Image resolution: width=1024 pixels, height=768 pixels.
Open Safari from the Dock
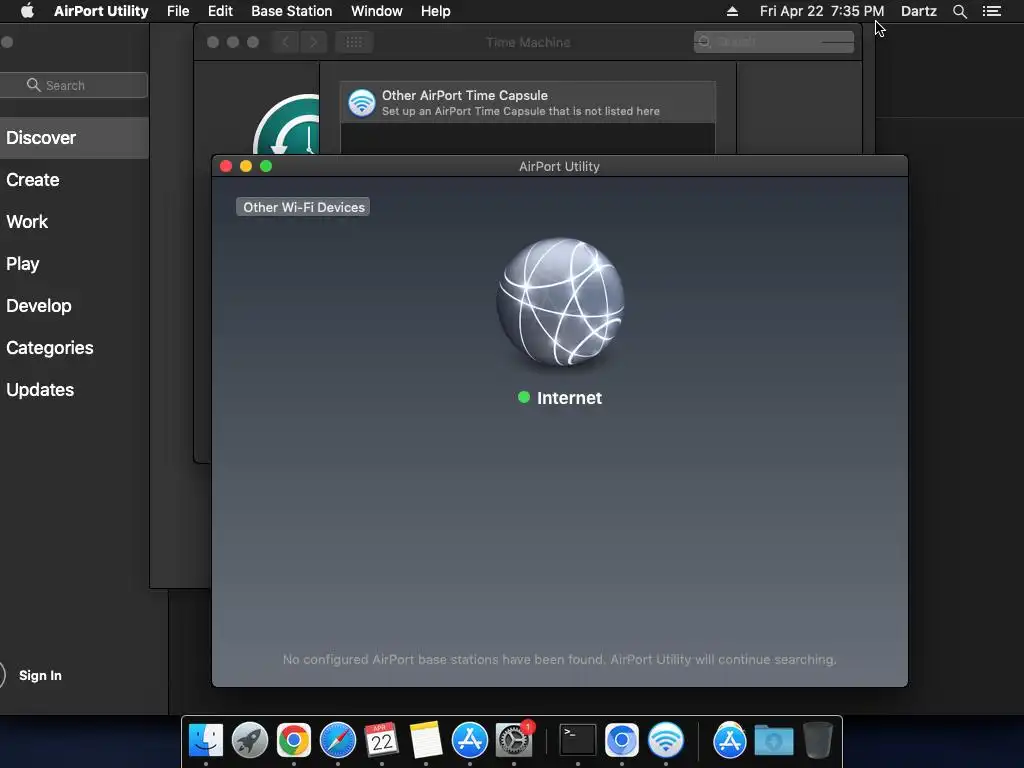click(338, 740)
